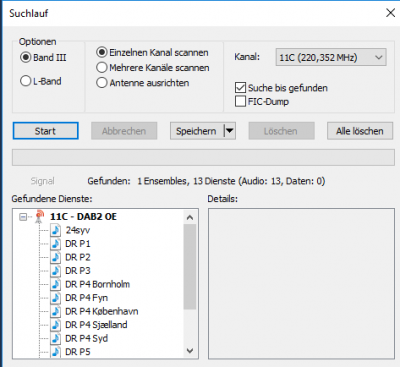Screen dimensions: 400x367
Task: Close the Suchlauf dialog
Action: click(390, 13)
